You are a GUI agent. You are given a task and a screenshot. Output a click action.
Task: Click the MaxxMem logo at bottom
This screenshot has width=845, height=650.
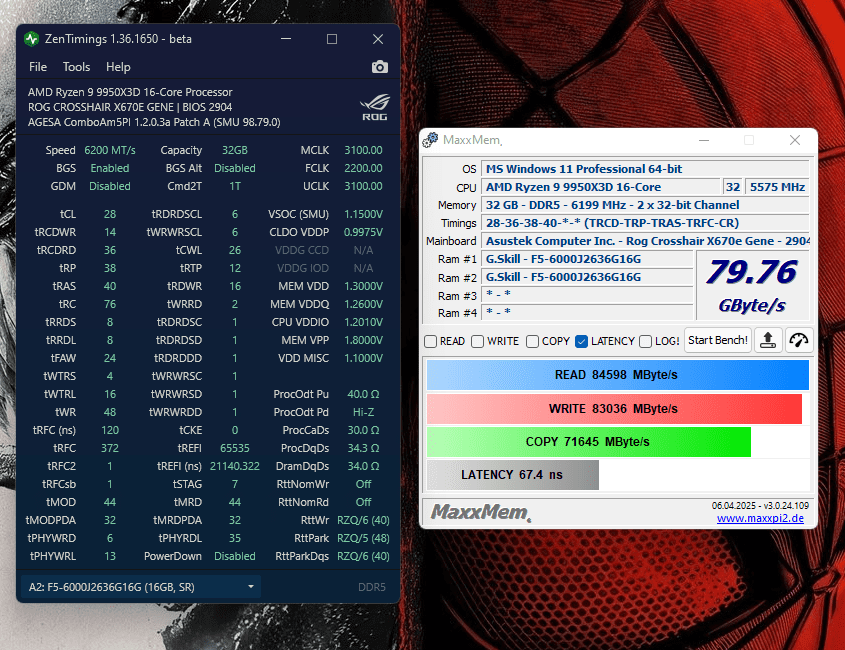click(480, 512)
